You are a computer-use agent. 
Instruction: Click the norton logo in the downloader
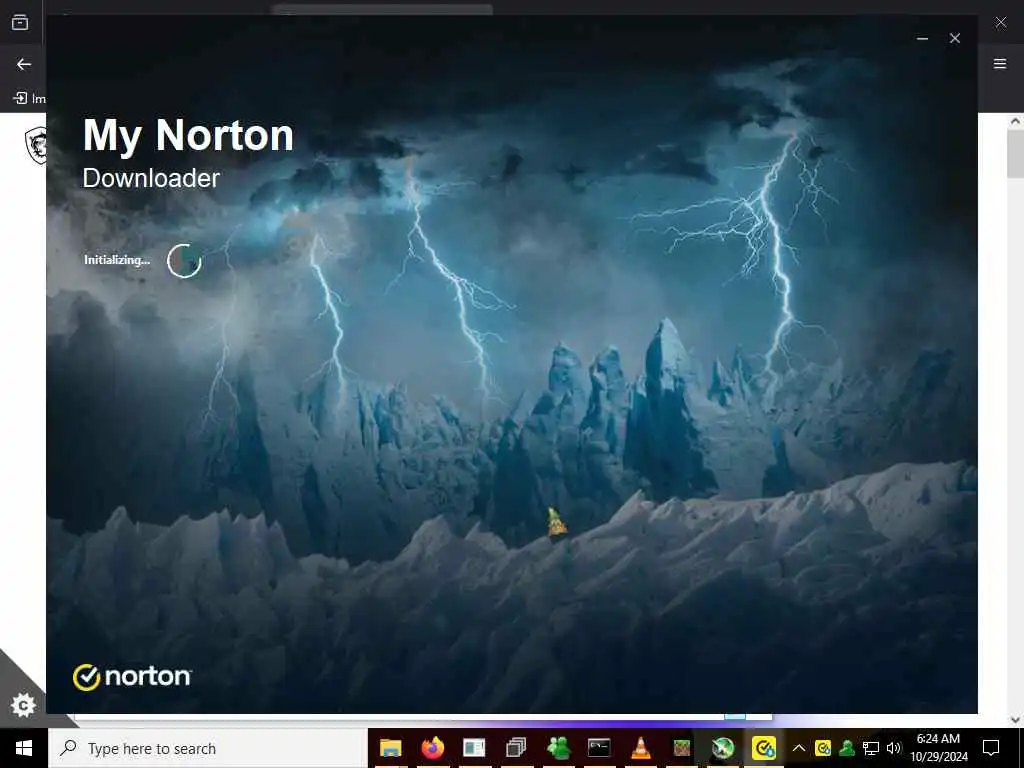click(132, 677)
